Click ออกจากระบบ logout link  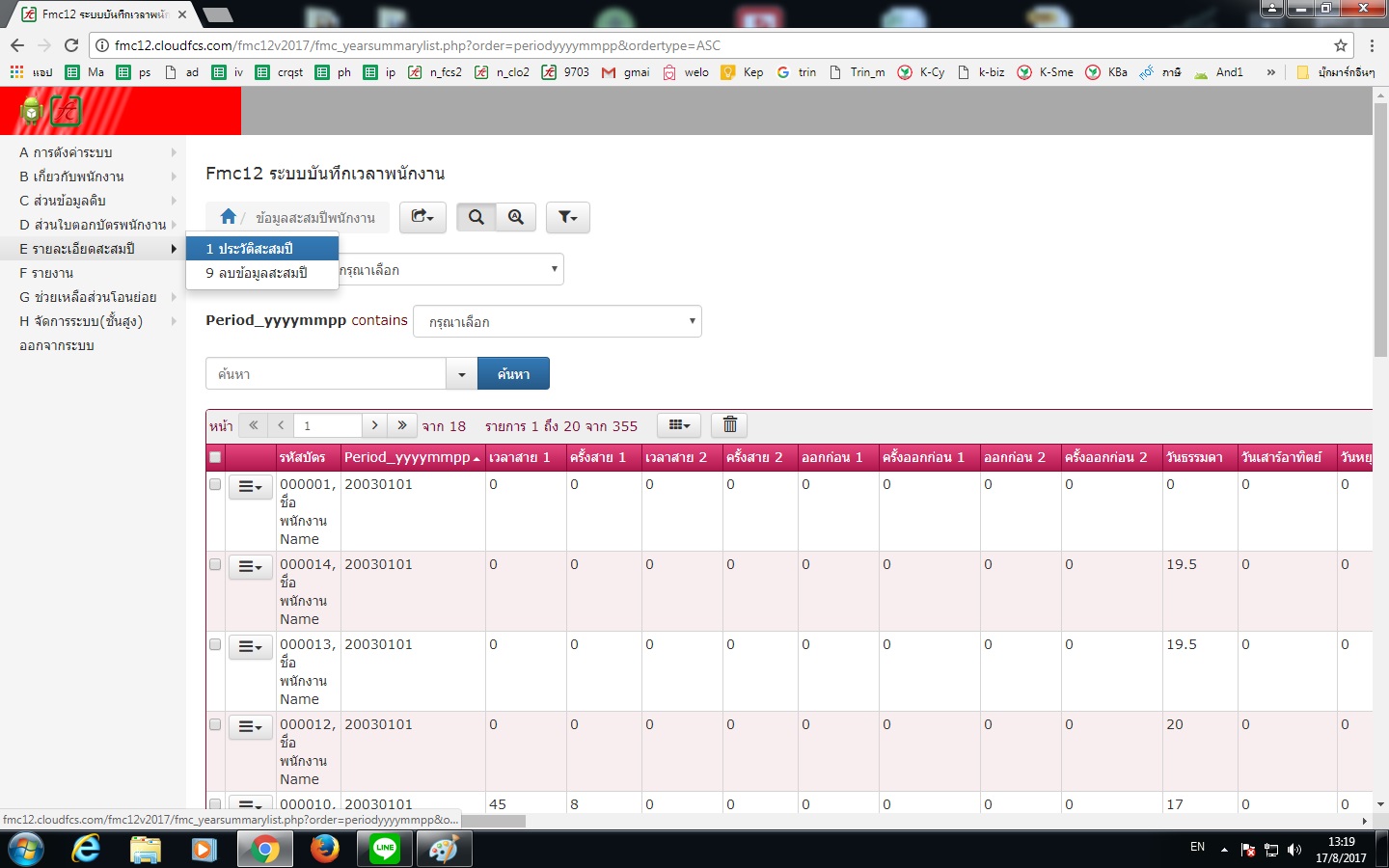tap(57, 345)
